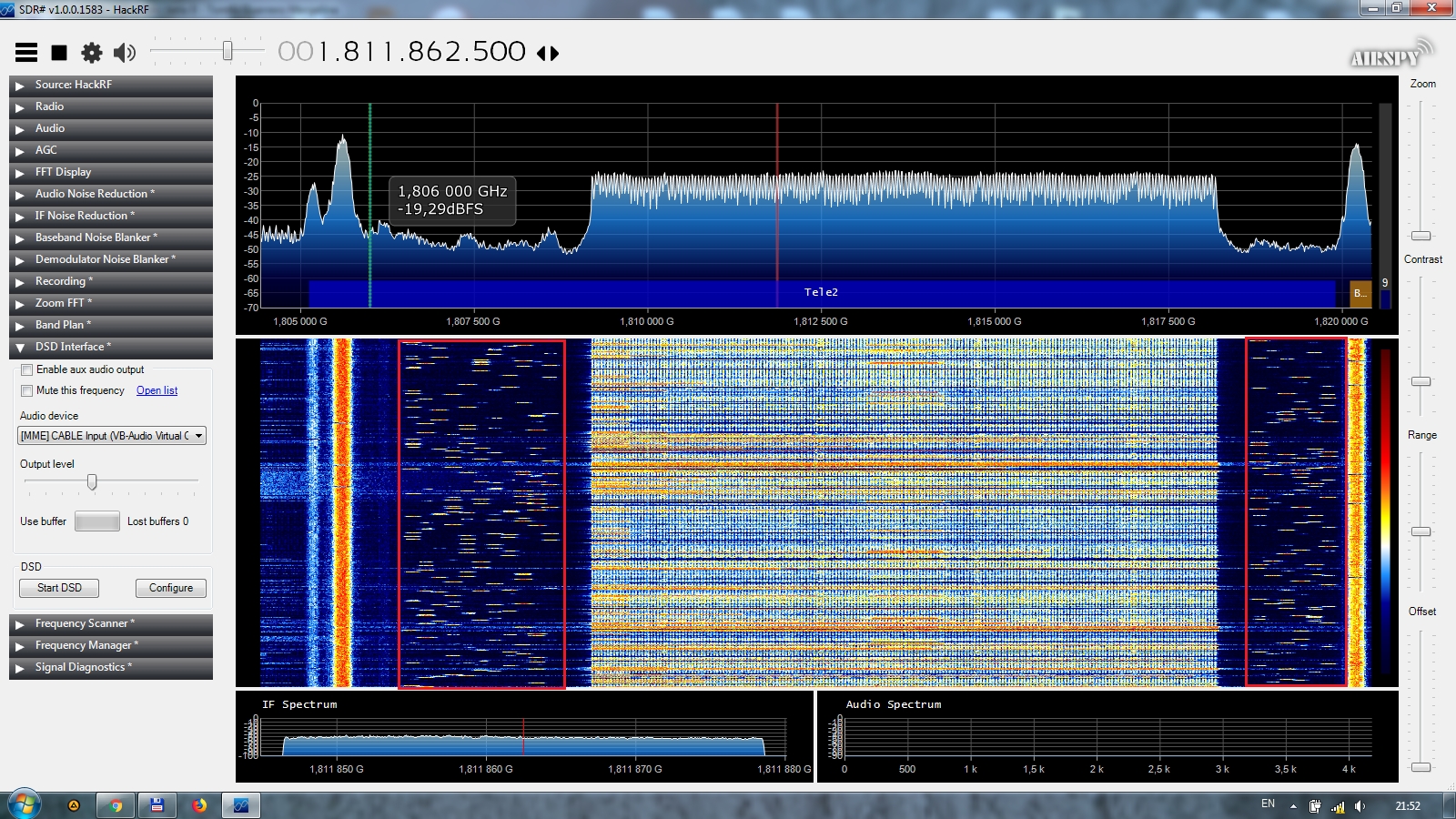Image resolution: width=1456 pixels, height=819 pixels.
Task: Toggle the Use buffer switch
Action: tap(97, 521)
